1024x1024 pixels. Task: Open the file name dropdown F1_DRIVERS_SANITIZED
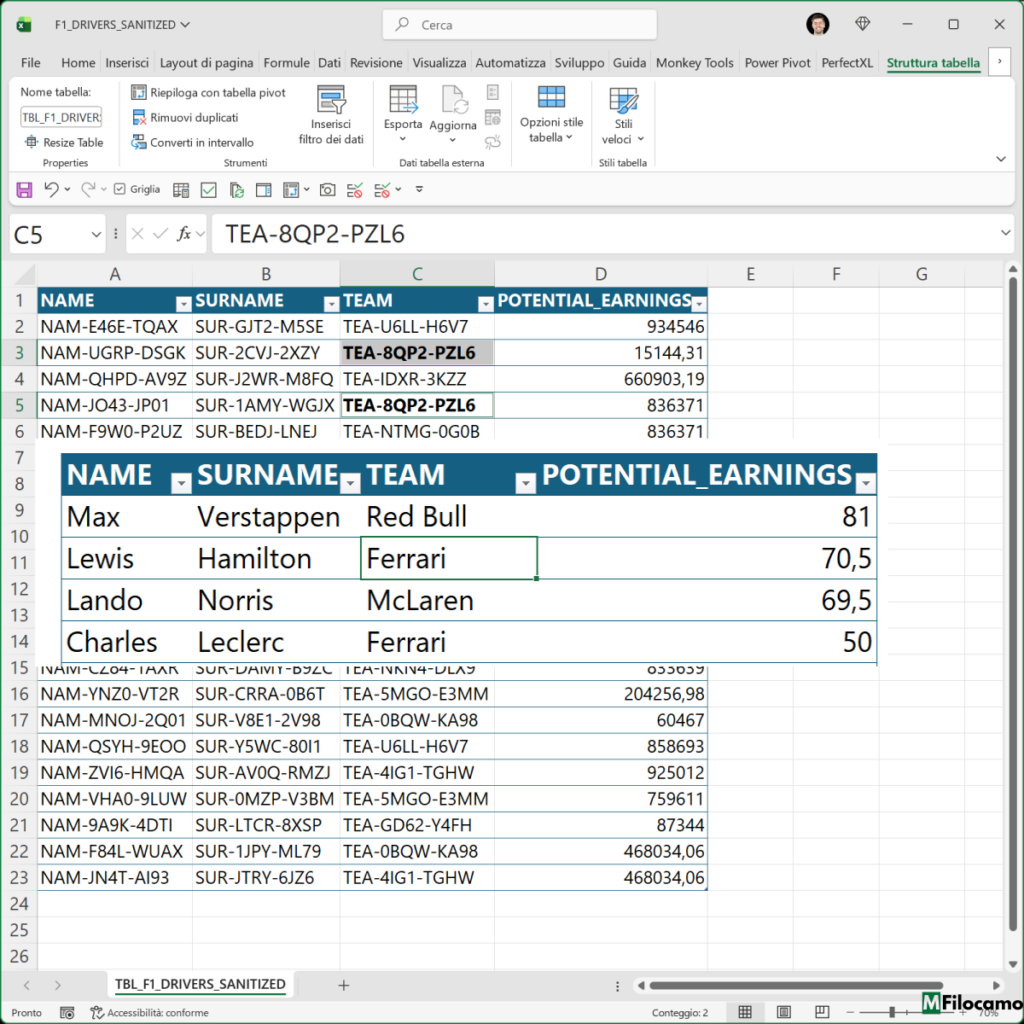click(122, 25)
